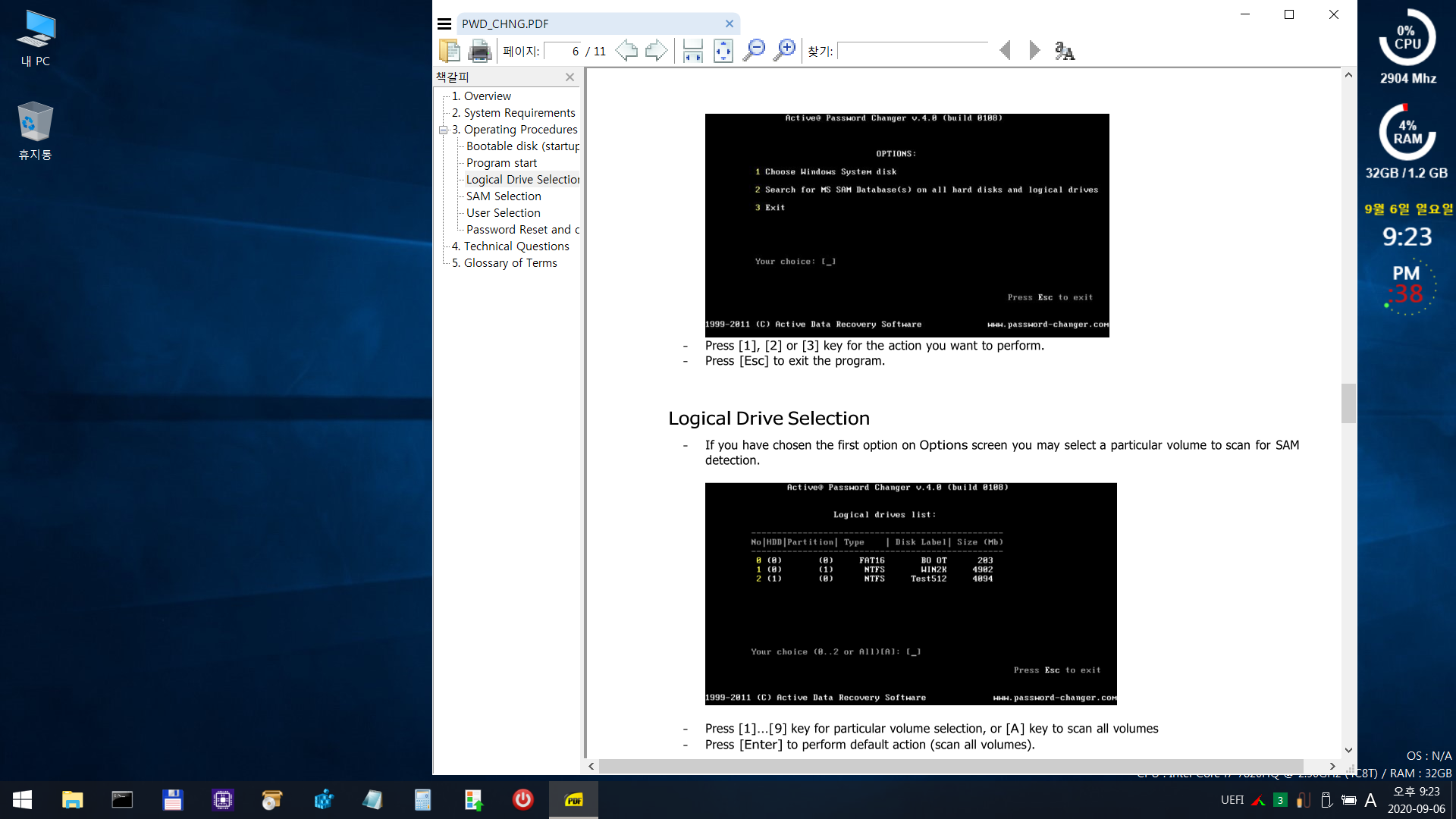Viewport: 1456px width, 819px height.
Task: Open Command Prompt from taskbar
Action: click(122, 800)
